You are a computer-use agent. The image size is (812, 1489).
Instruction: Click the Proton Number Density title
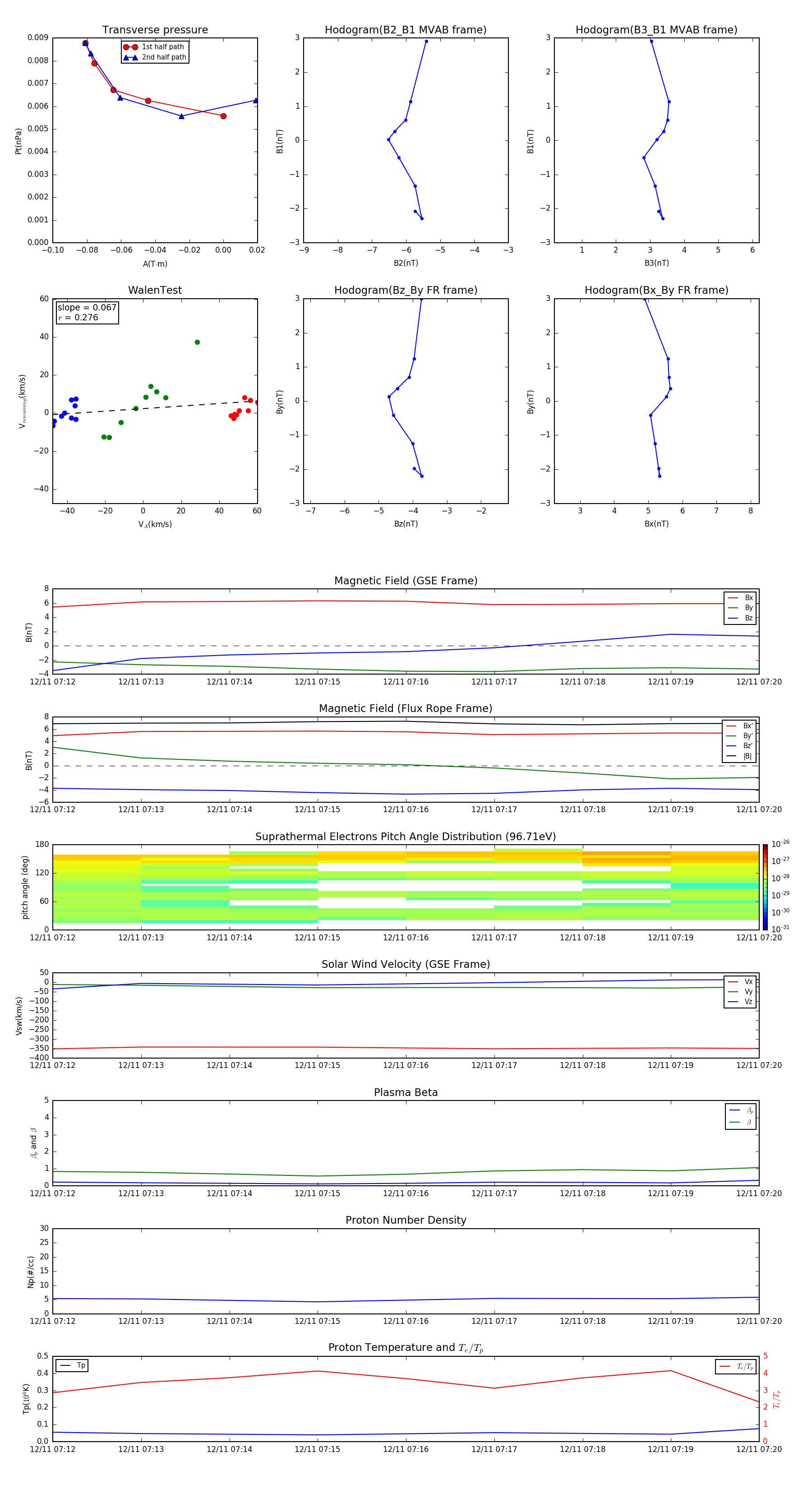406,1220
